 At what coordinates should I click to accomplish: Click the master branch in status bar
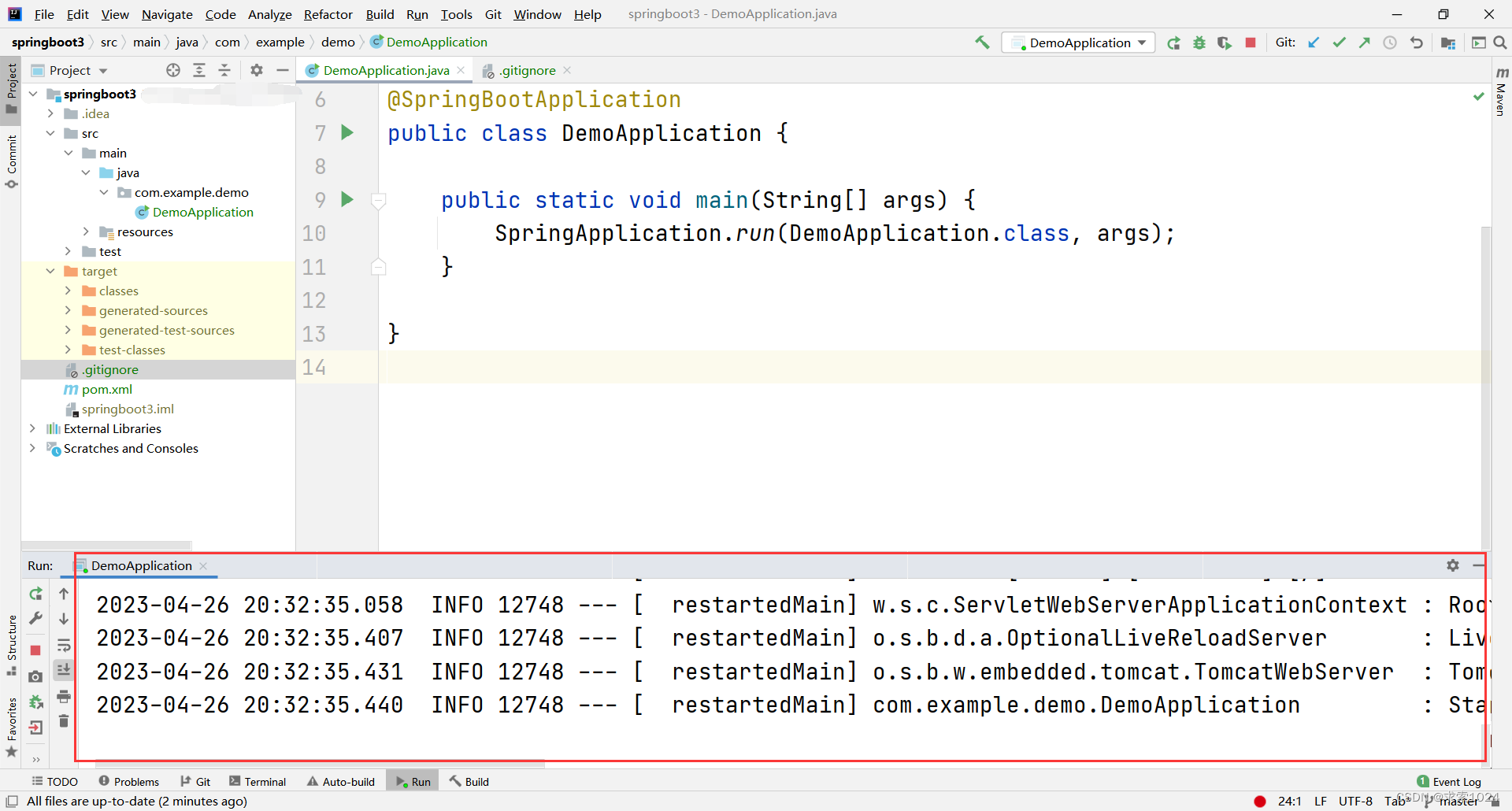1452,802
